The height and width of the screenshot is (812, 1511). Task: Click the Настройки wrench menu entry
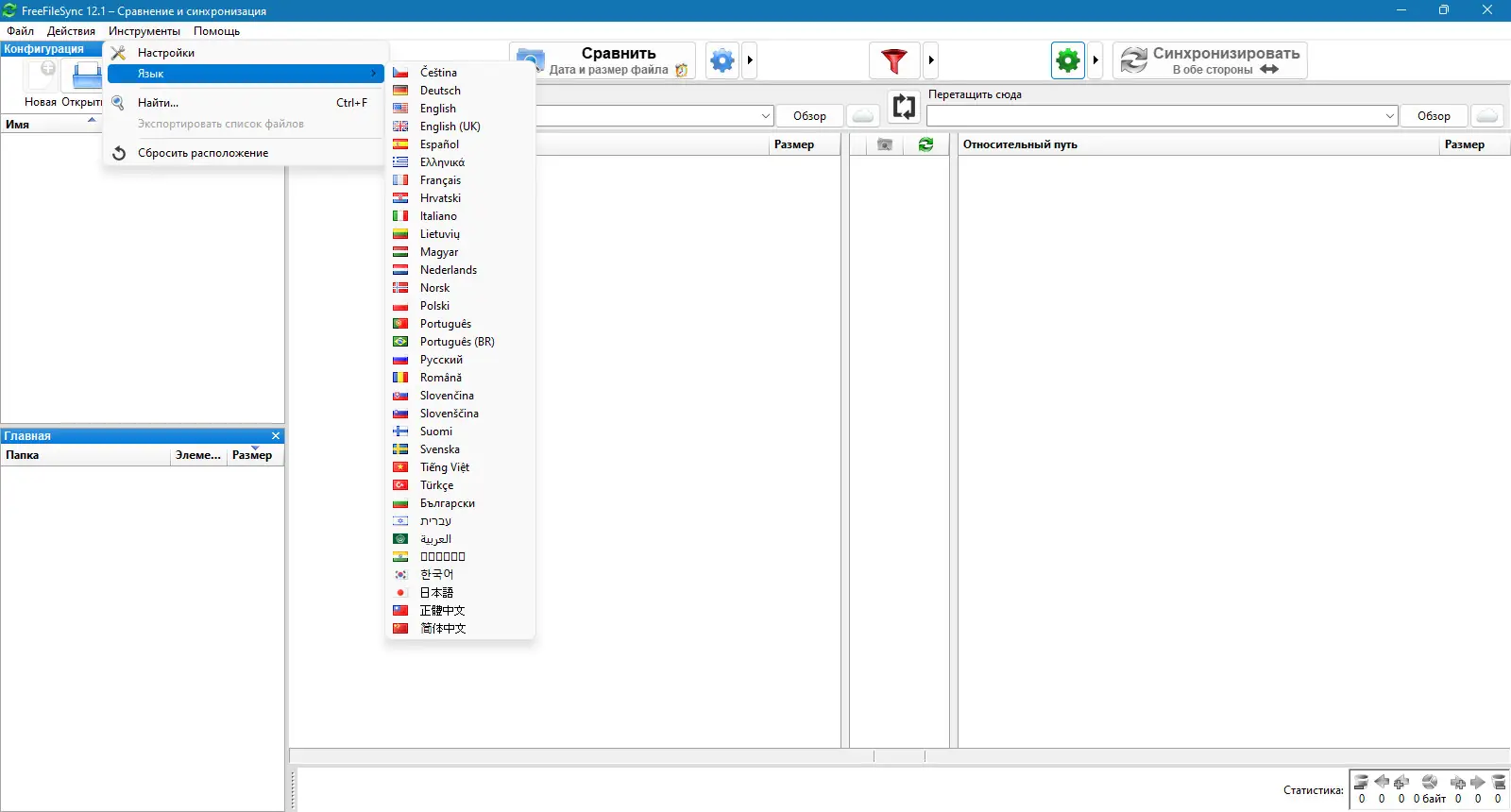pos(246,53)
